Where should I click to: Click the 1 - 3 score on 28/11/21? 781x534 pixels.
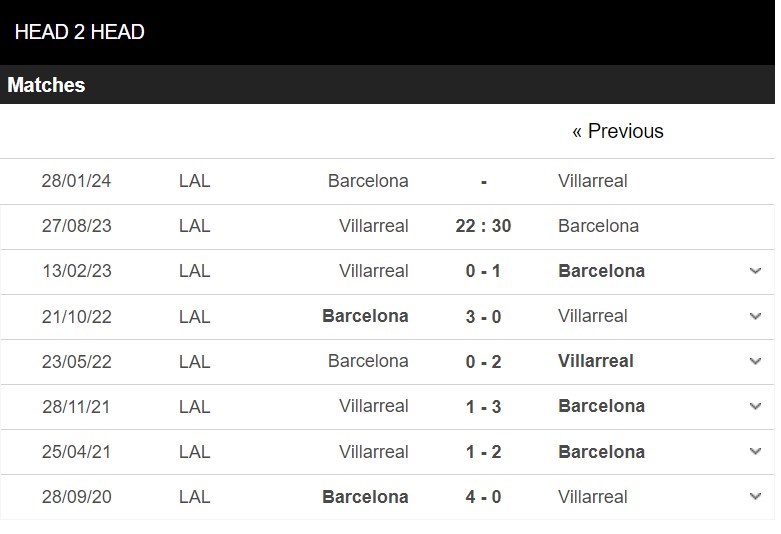tap(483, 407)
